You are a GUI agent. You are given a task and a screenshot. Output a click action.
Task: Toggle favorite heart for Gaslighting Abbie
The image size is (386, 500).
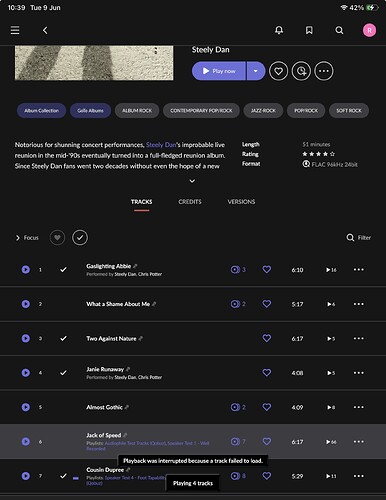pos(267,269)
